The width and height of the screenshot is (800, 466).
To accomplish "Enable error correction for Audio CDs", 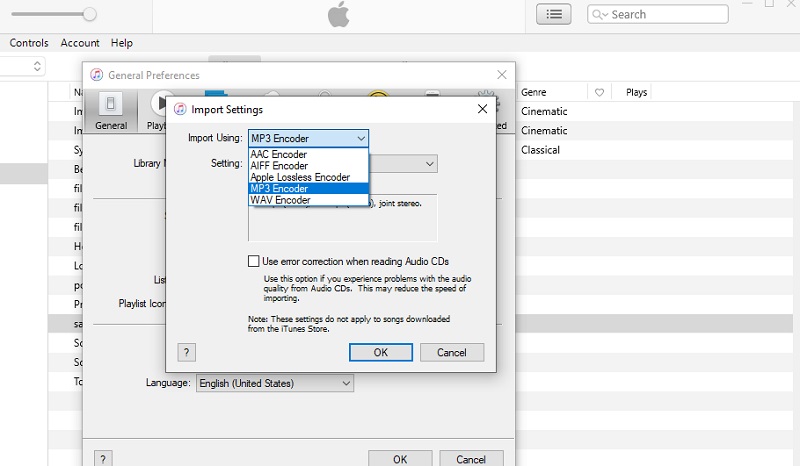I will pyautogui.click(x=254, y=261).
